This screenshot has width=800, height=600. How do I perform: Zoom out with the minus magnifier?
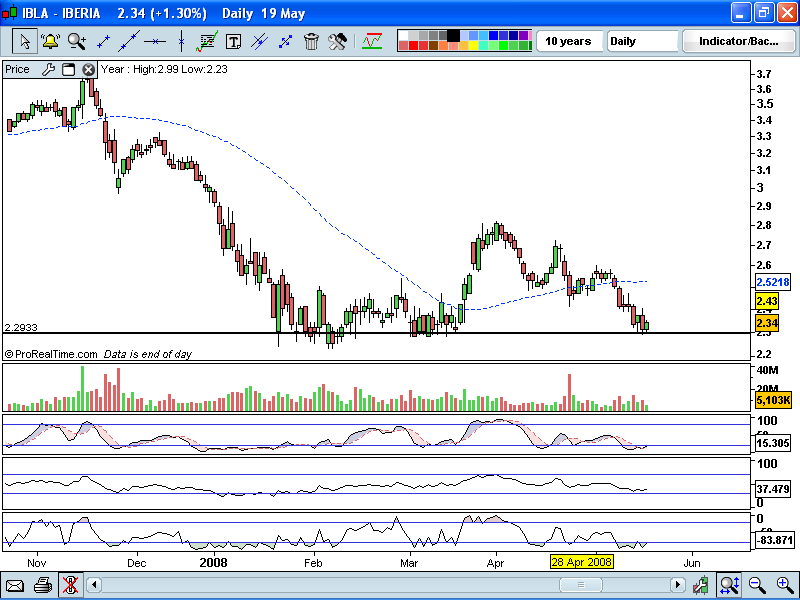pos(757,585)
